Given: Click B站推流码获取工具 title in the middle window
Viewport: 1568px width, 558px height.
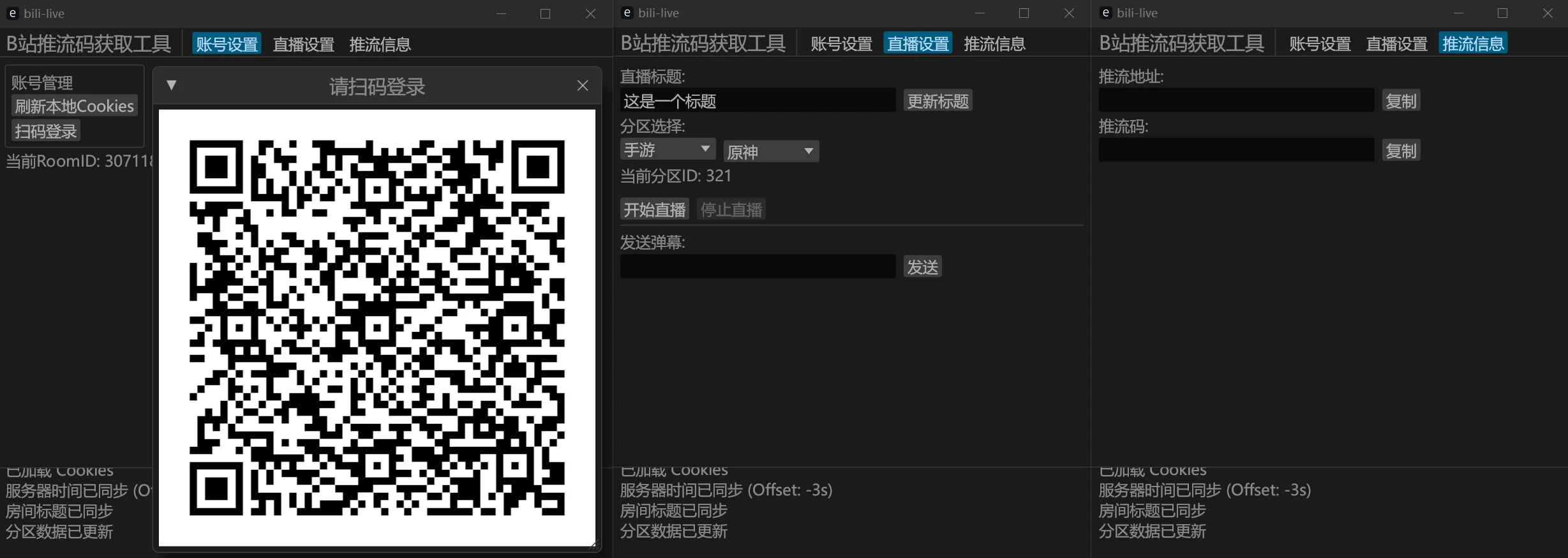Looking at the screenshot, I should [703, 43].
